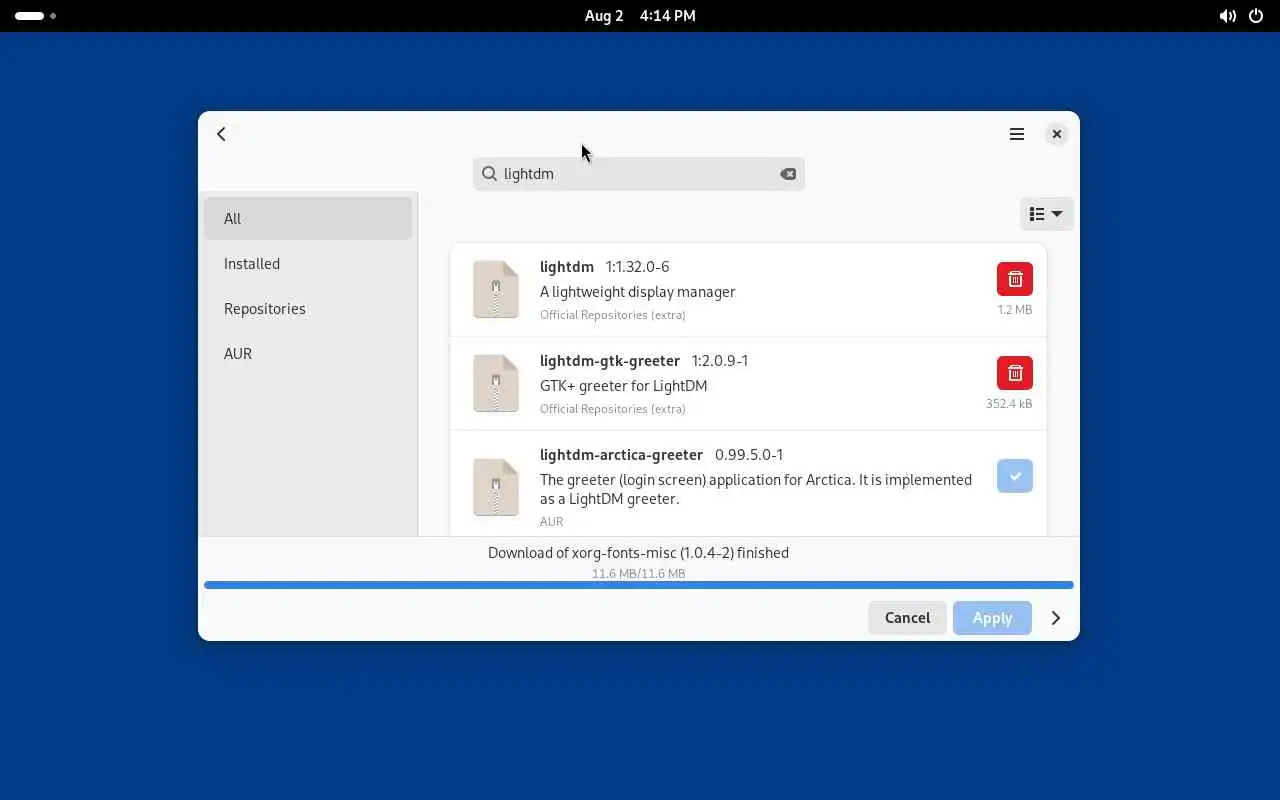Click the 1.2 MB size label
Viewport: 1280px width, 800px height.
tap(1014, 310)
